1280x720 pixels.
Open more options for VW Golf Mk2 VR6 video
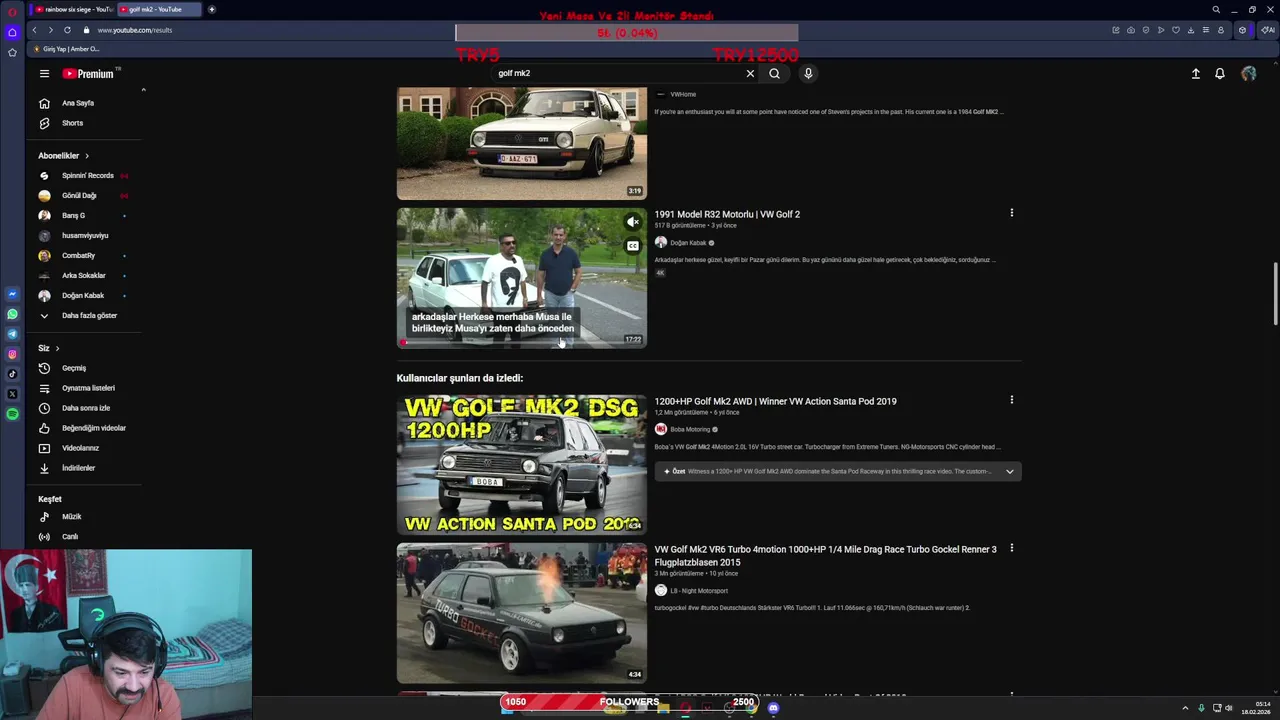pyautogui.click(x=1011, y=548)
